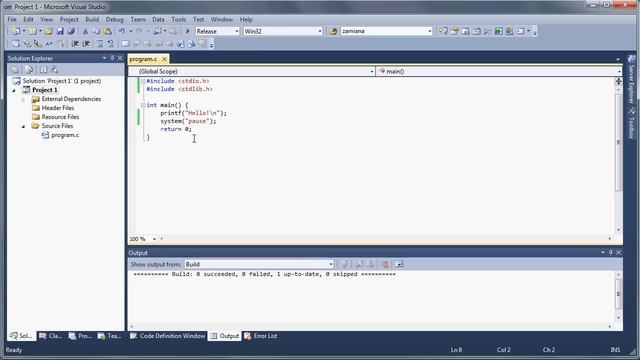Close the Solution Explorer panel
This screenshot has width=640, height=360.
tap(120, 58)
